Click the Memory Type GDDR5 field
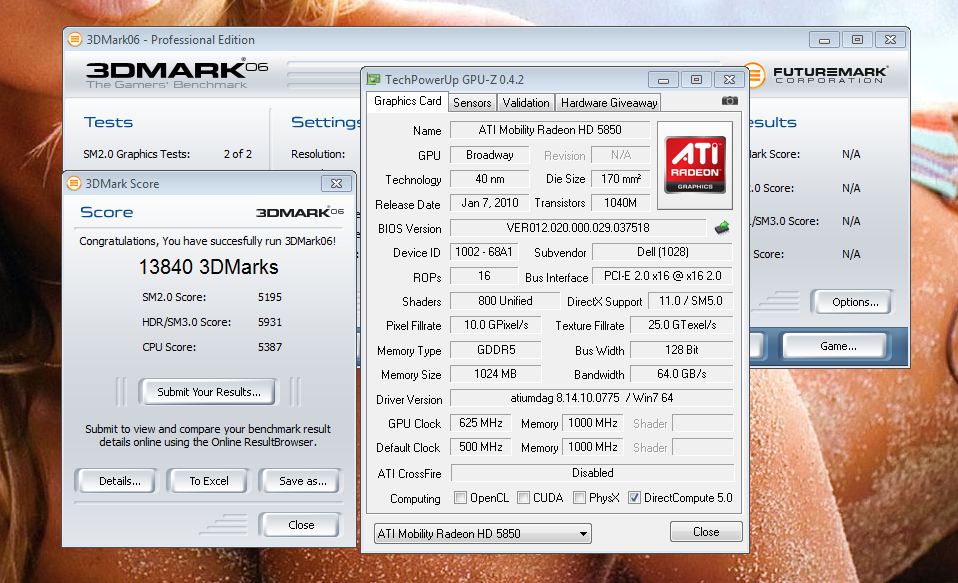Image resolution: width=958 pixels, height=583 pixels. tap(495, 350)
